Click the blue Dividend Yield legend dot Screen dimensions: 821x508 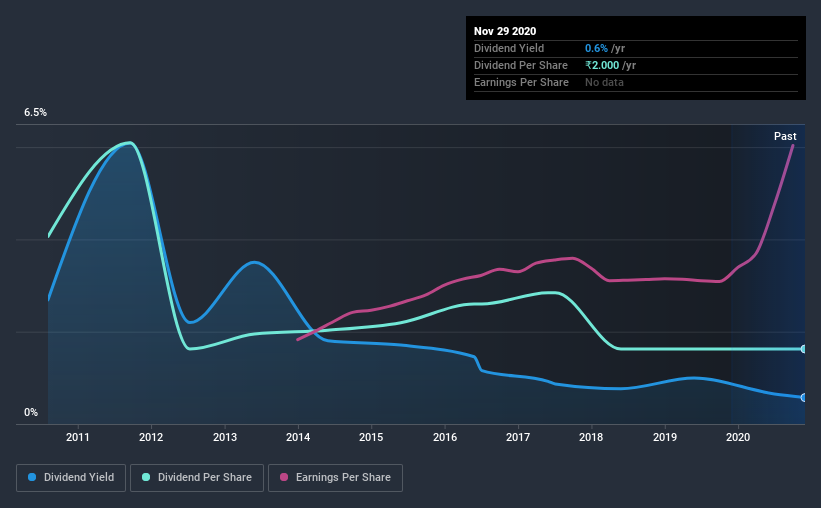coord(32,477)
